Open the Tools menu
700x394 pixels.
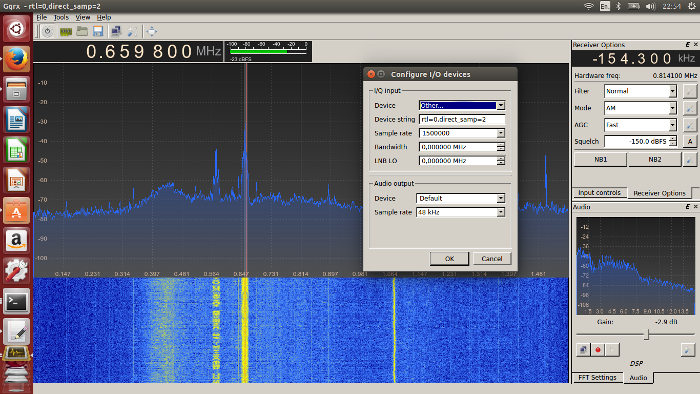(61, 17)
